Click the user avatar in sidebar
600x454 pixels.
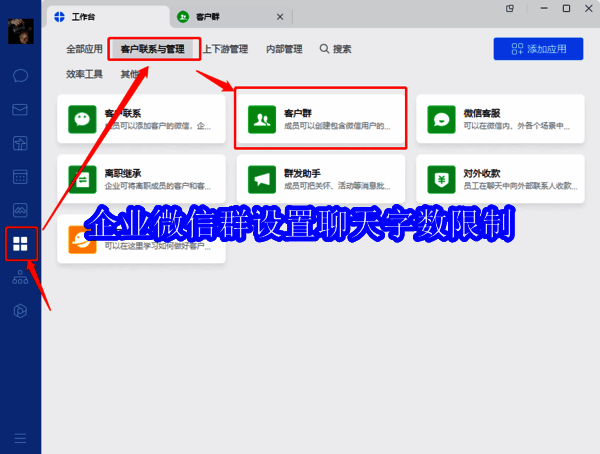pos(21,31)
